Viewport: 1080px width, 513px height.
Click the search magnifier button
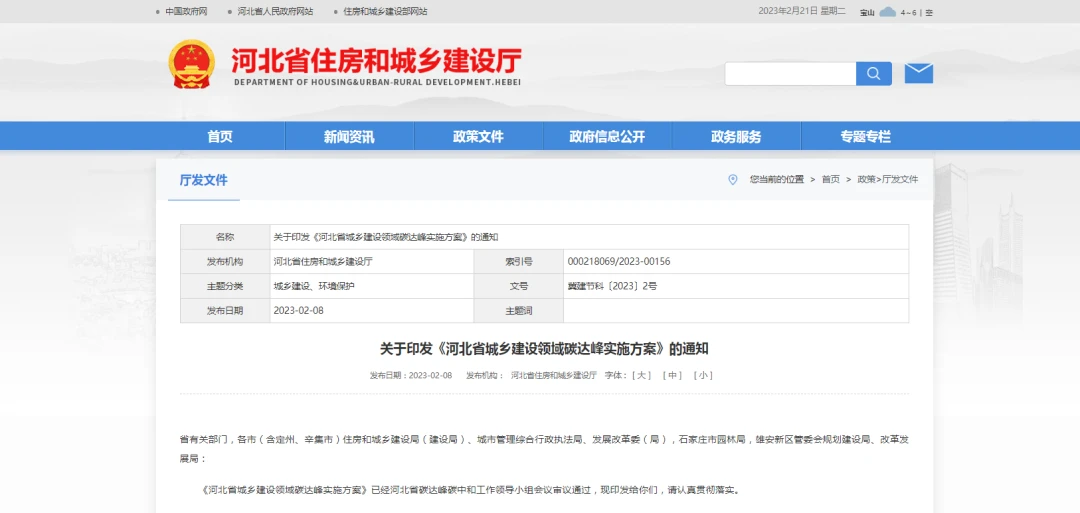(873, 74)
